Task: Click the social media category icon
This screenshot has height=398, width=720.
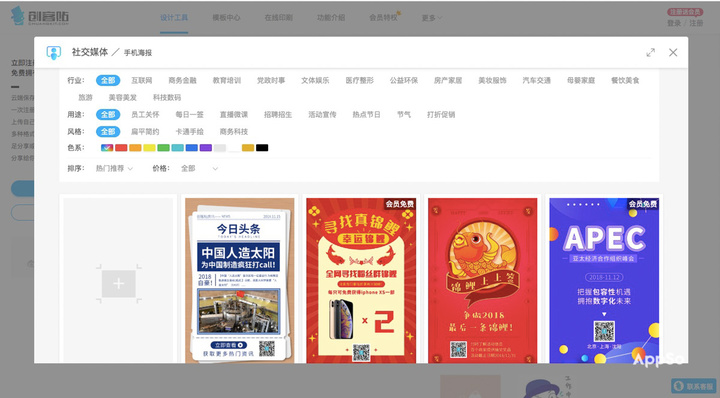Action: (x=54, y=52)
